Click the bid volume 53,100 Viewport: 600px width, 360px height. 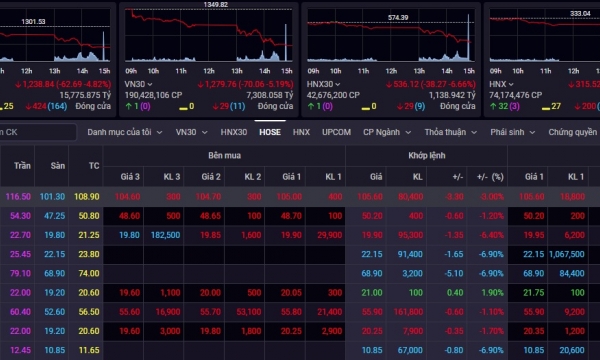(x=249, y=312)
